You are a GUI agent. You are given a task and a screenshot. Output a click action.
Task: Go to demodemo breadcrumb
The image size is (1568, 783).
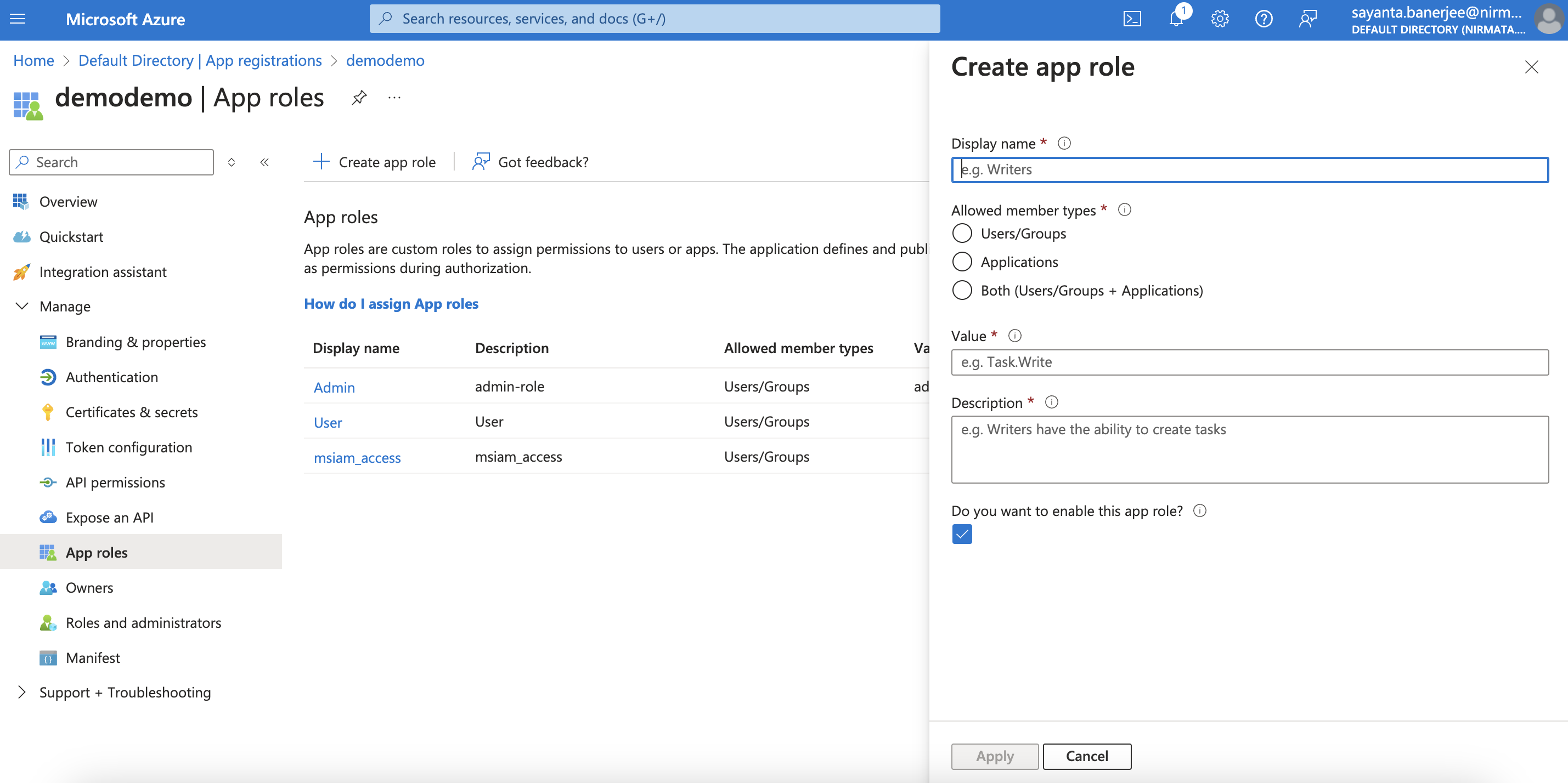tap(385, 60)
